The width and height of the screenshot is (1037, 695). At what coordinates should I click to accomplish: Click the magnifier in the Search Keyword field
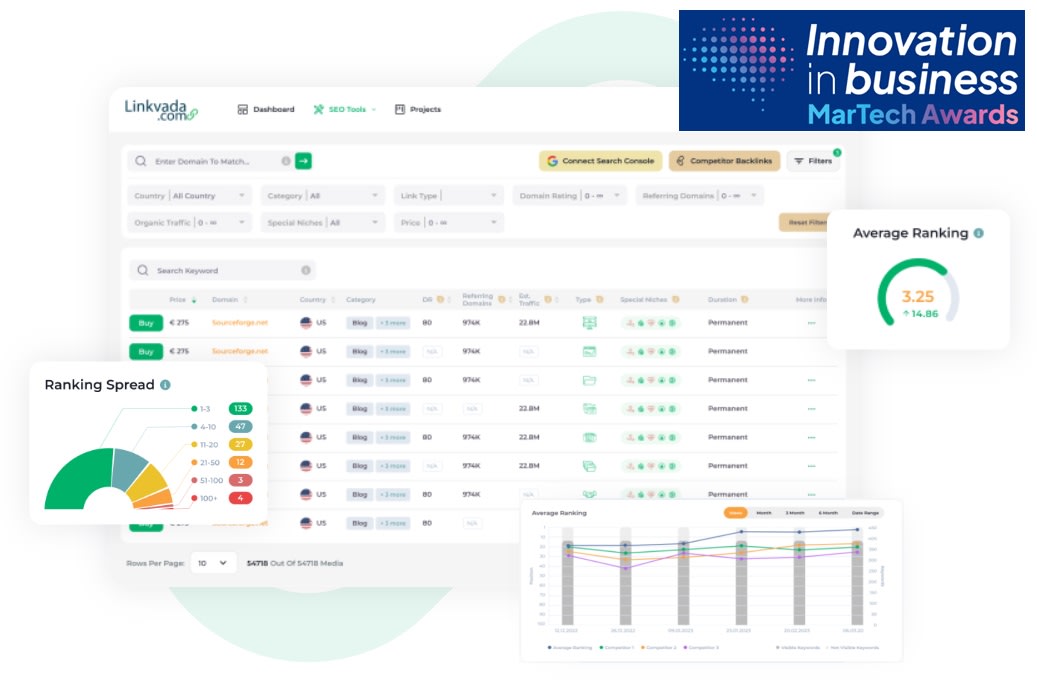pos(143,270)
